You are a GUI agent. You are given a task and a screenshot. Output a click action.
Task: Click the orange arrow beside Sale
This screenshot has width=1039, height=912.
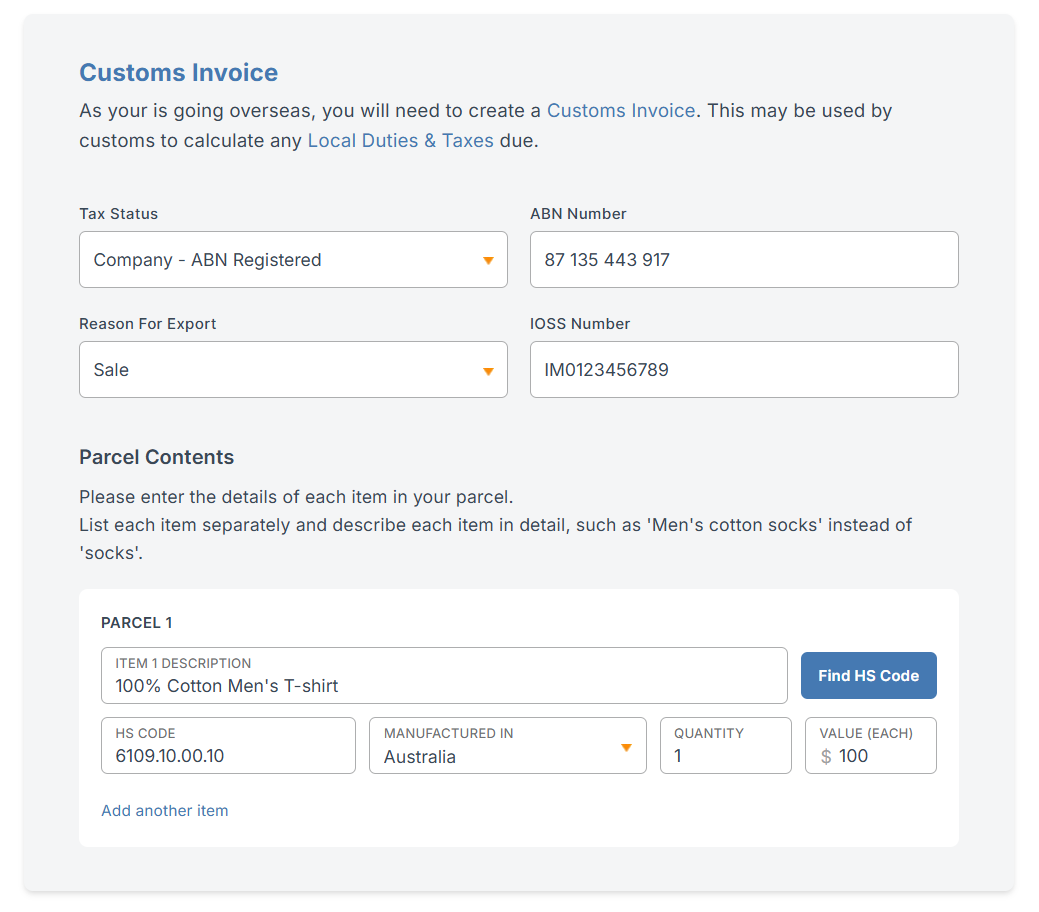point(488,371)
